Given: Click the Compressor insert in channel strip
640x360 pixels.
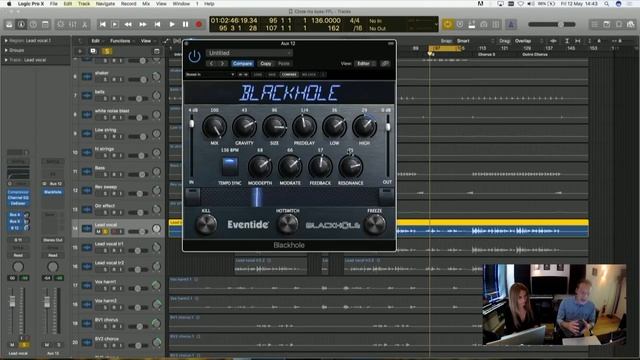Looking at the screenshot, I should click(18, 192).
